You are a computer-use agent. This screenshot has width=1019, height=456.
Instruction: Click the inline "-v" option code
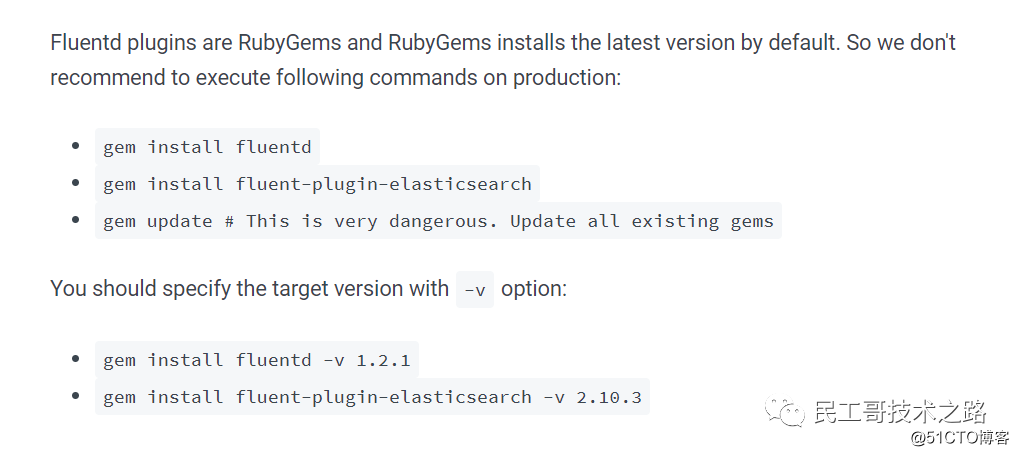tap(475, 290)
